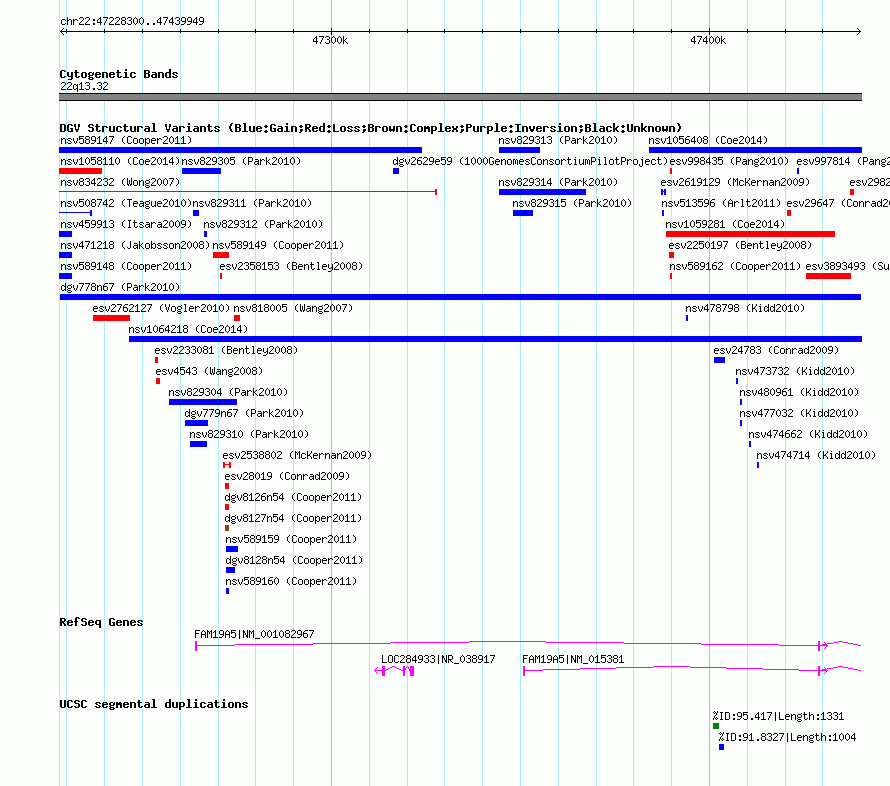Click the green segmental duplication marker

(716, 726)
